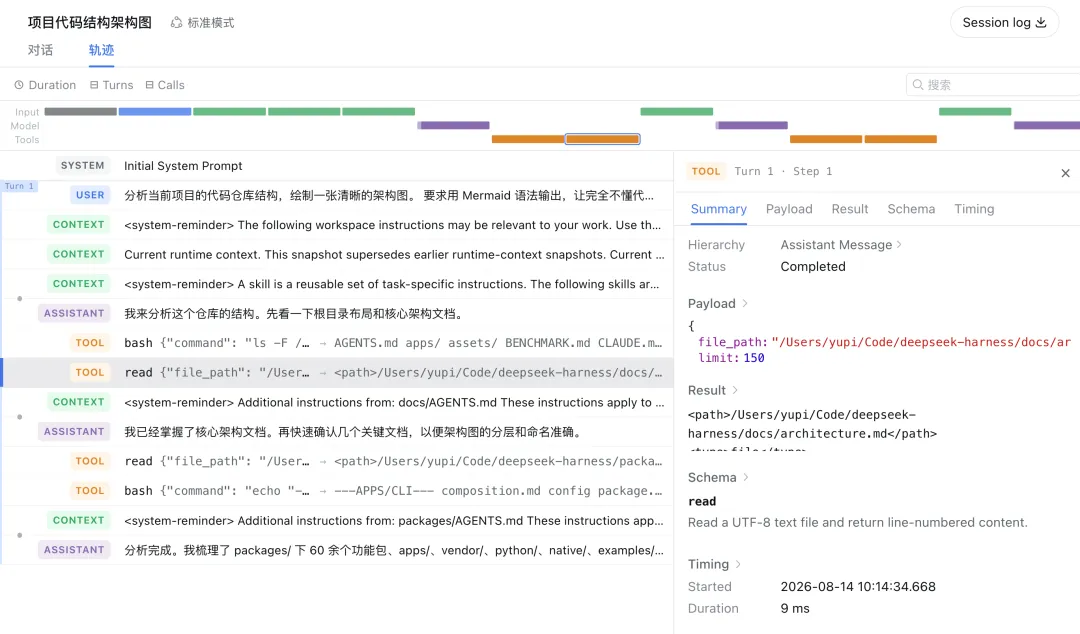The image size is (1080, 634).
Task: Collapse the Turn 1 label
Action: (19, 186)
